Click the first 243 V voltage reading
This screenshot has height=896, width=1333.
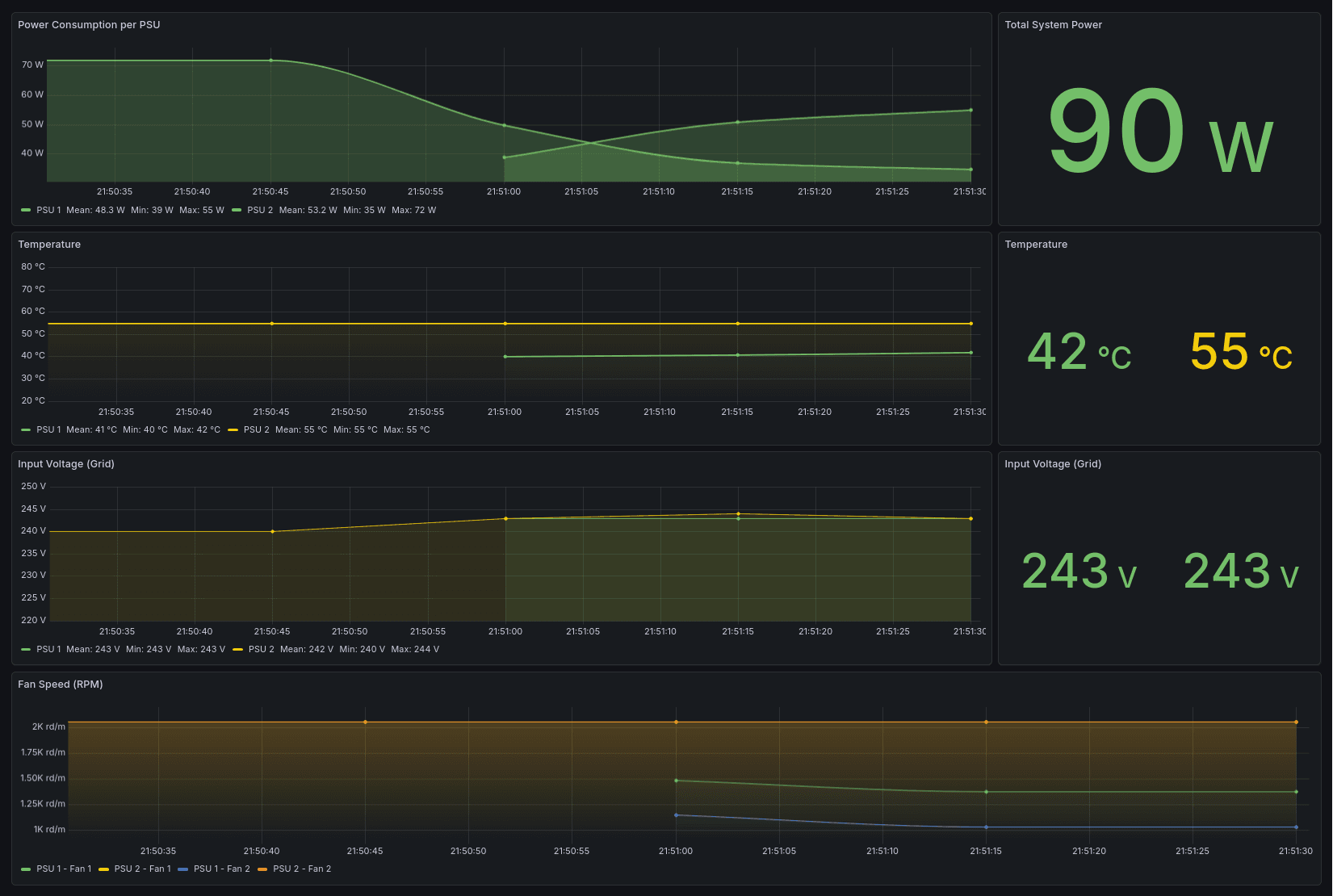1078,572
